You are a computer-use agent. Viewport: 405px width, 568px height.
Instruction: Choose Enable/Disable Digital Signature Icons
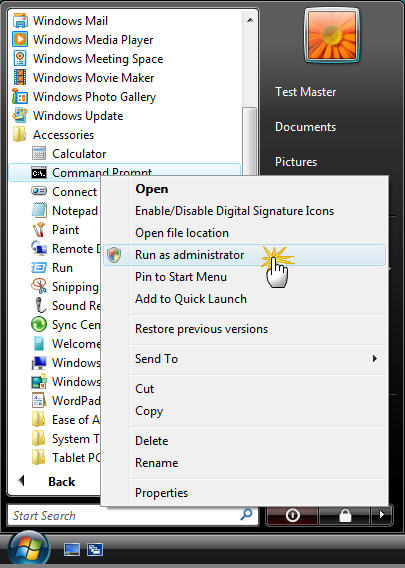(234, 211)
